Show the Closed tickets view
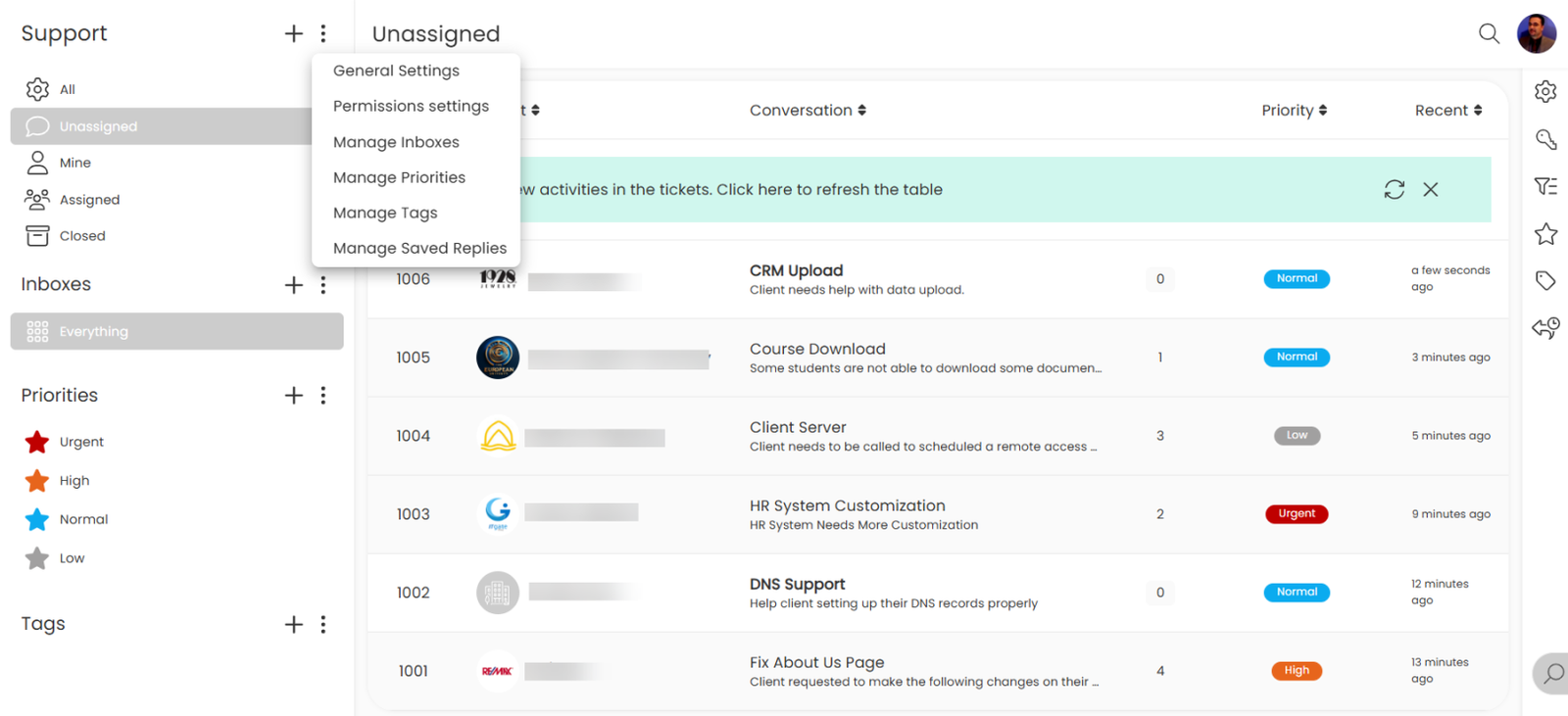1568x716 pixels. (81, 236)
